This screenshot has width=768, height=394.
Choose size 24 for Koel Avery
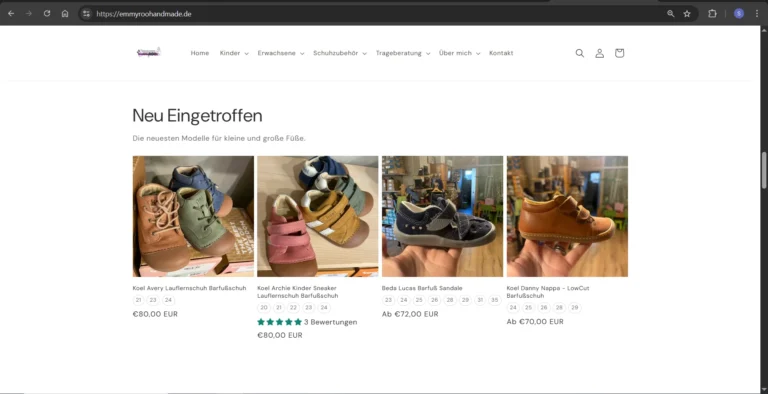168,300
